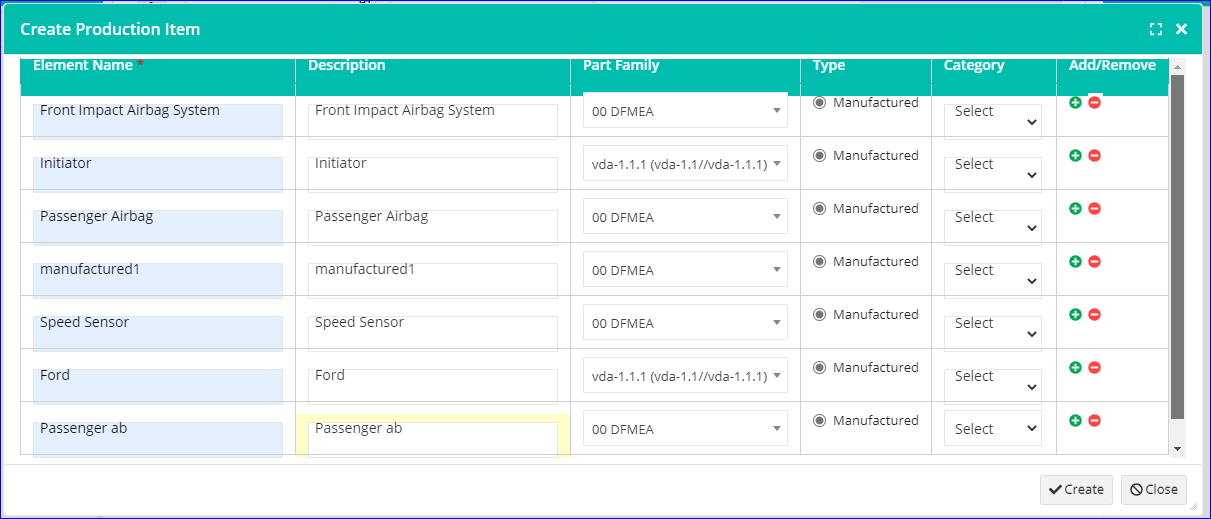Add a row after Speed Sensor
The width and height of the screenshot is (1211, 519).
coord(1076,315)
